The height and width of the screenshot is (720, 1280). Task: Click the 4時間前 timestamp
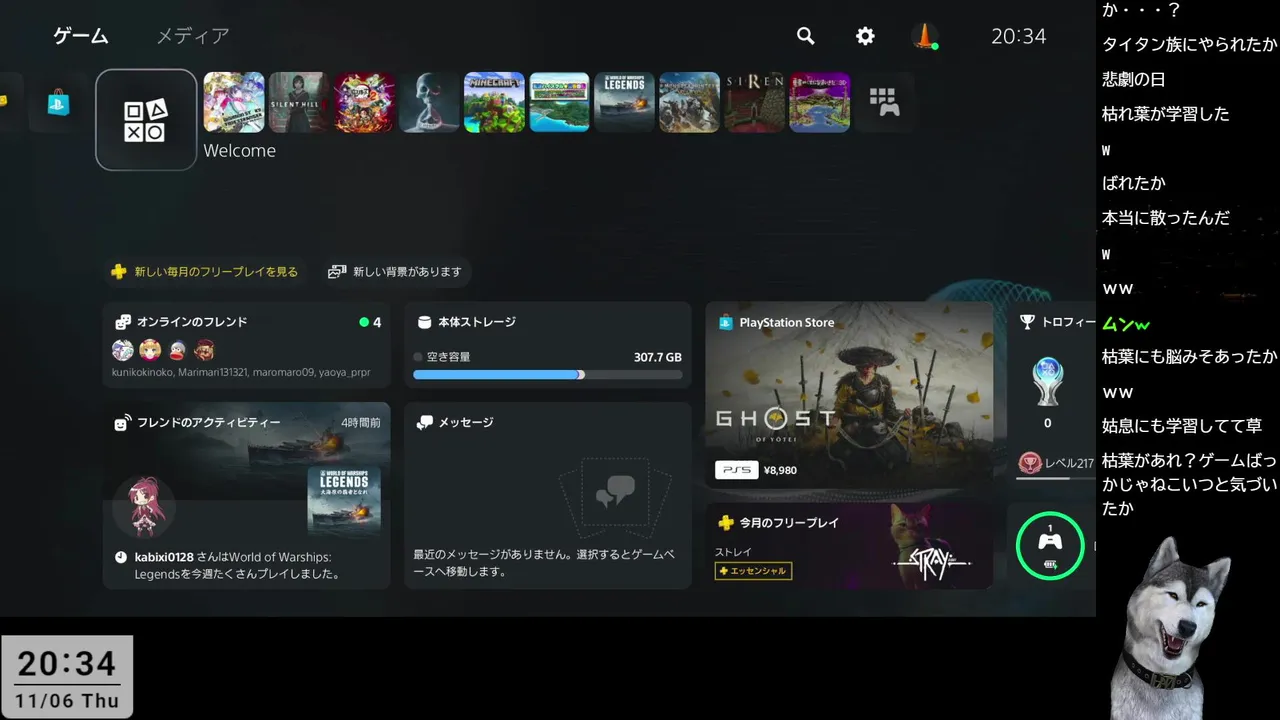point(360,423)
